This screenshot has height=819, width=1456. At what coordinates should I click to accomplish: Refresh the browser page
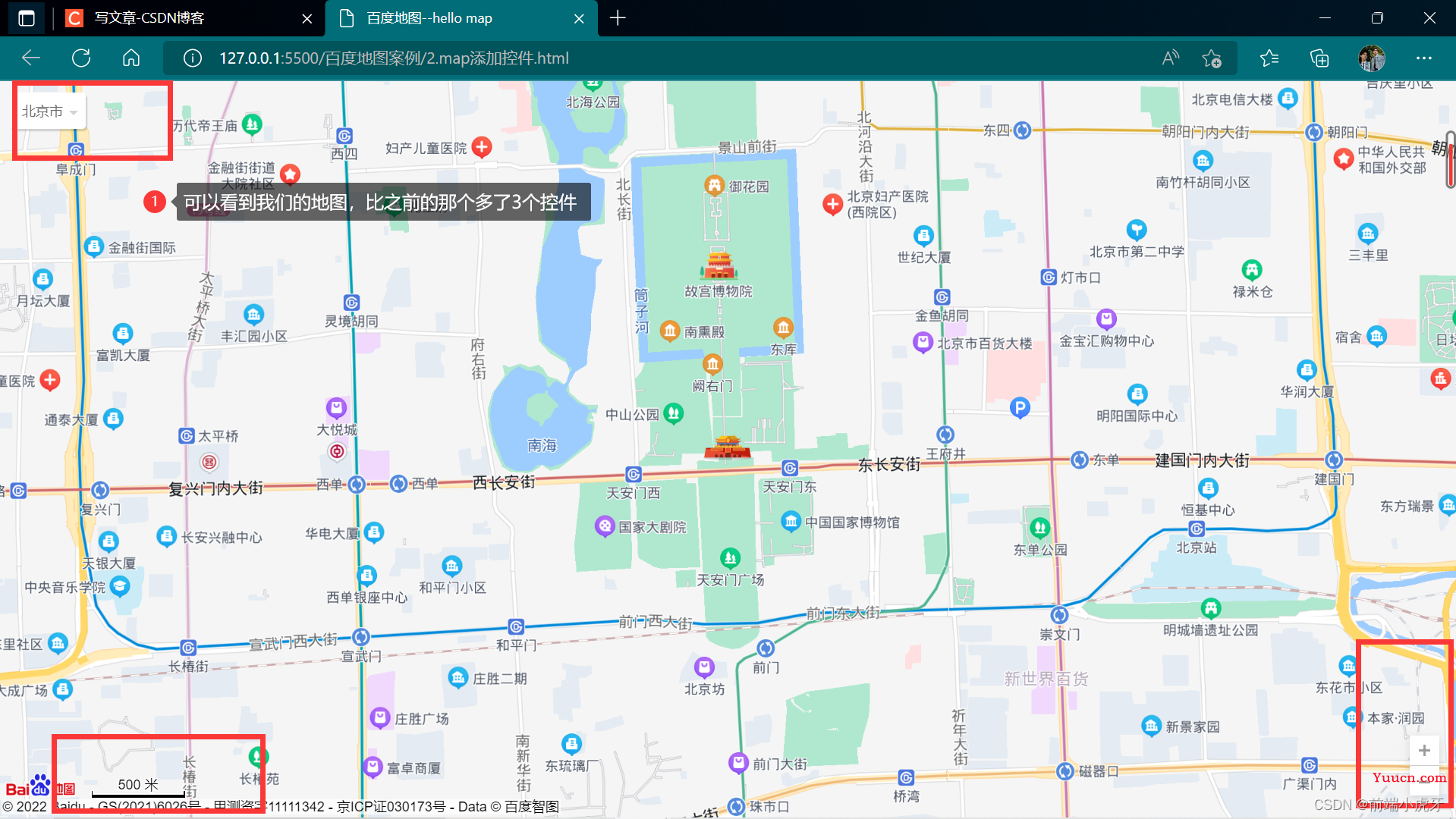coord(81,58)
